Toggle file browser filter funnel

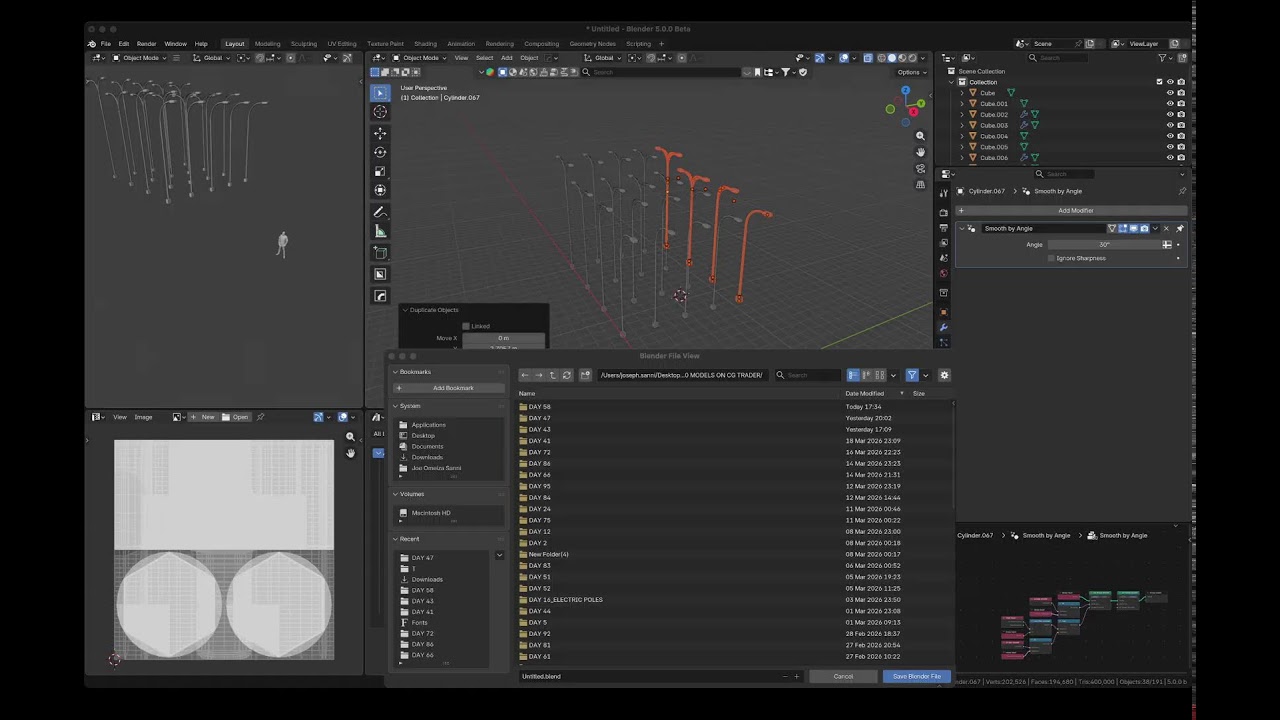(912, 375)
